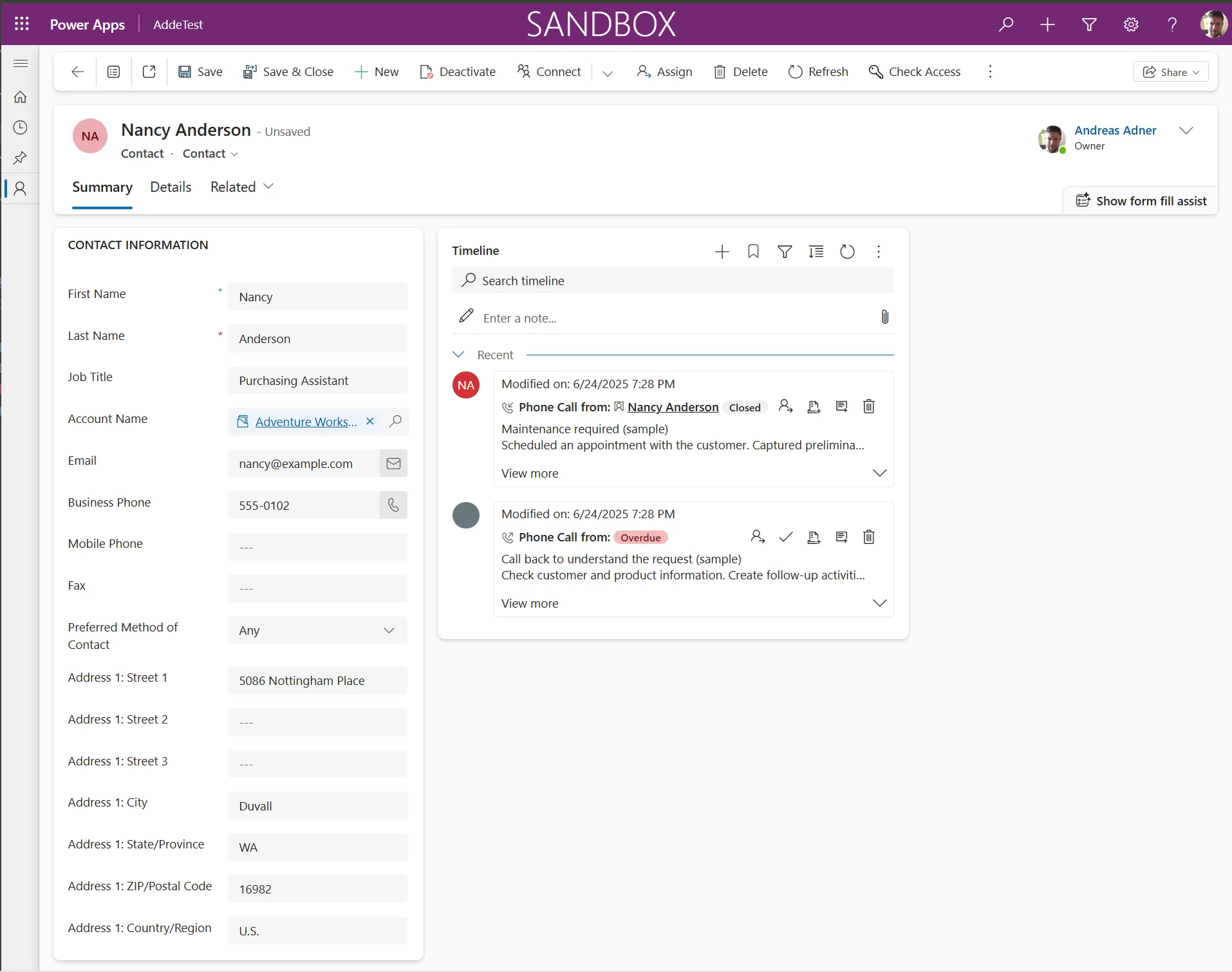Add timeline record with plus icon
Screen dimensions: 1232x972
click(x=722, y=251)
